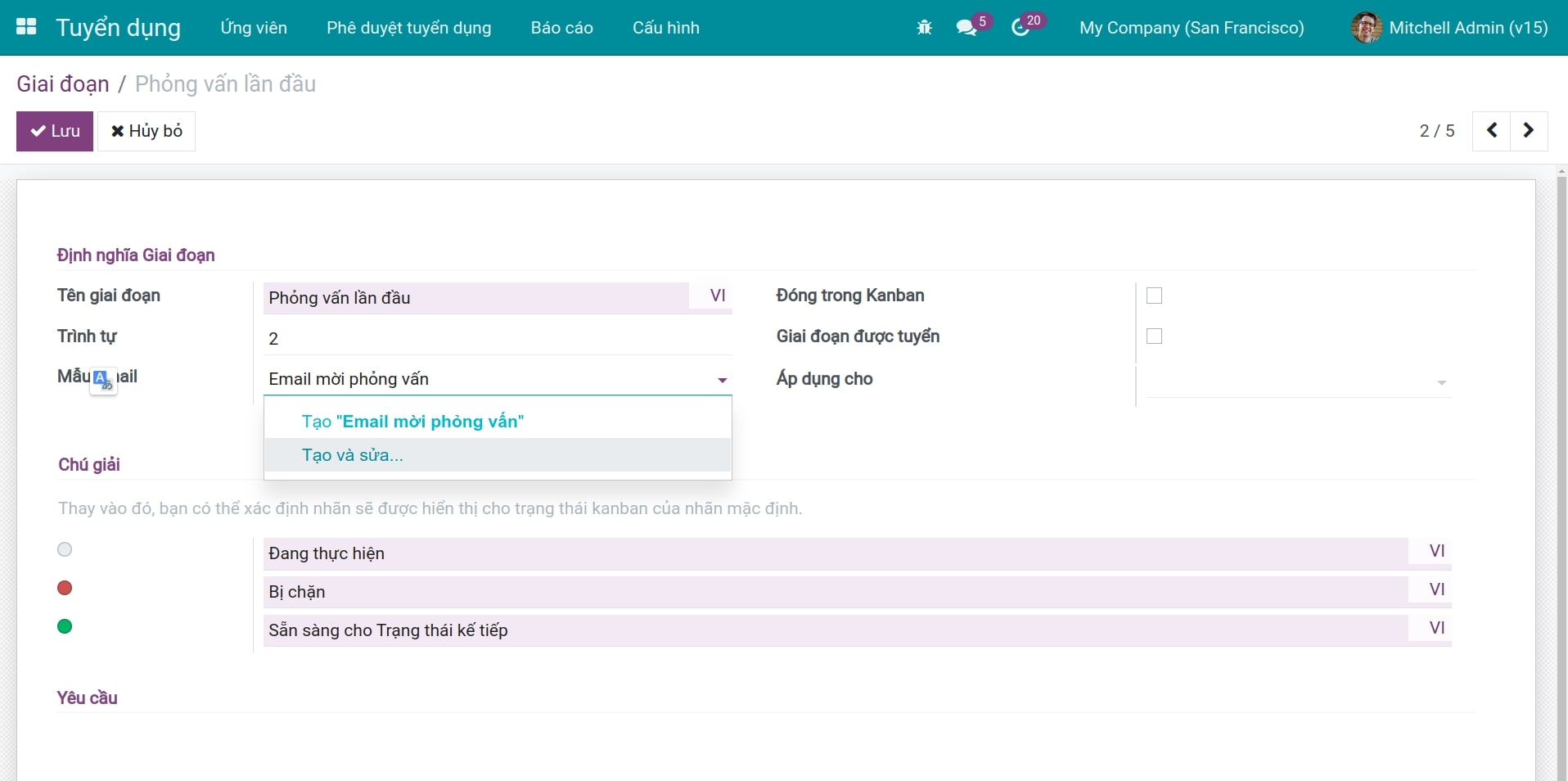Viewport: 1568px width, 781px height.
Task: Go to the next record
Action: click(1529, 131)
